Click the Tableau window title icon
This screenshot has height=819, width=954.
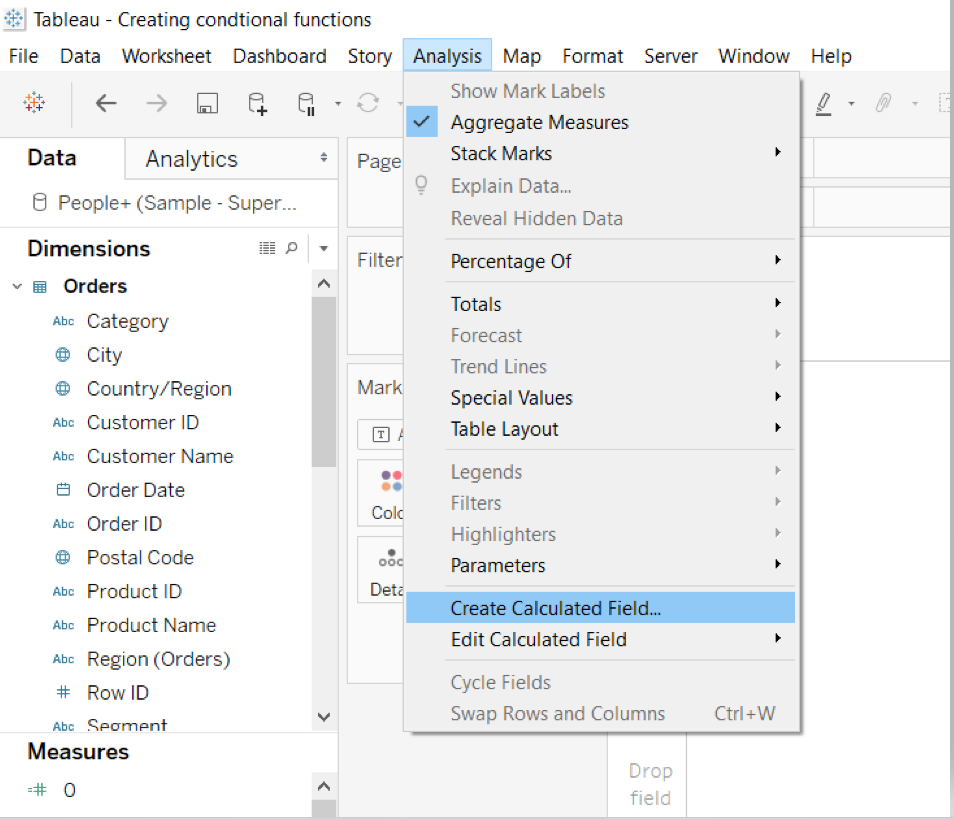[x=13, y=19]
